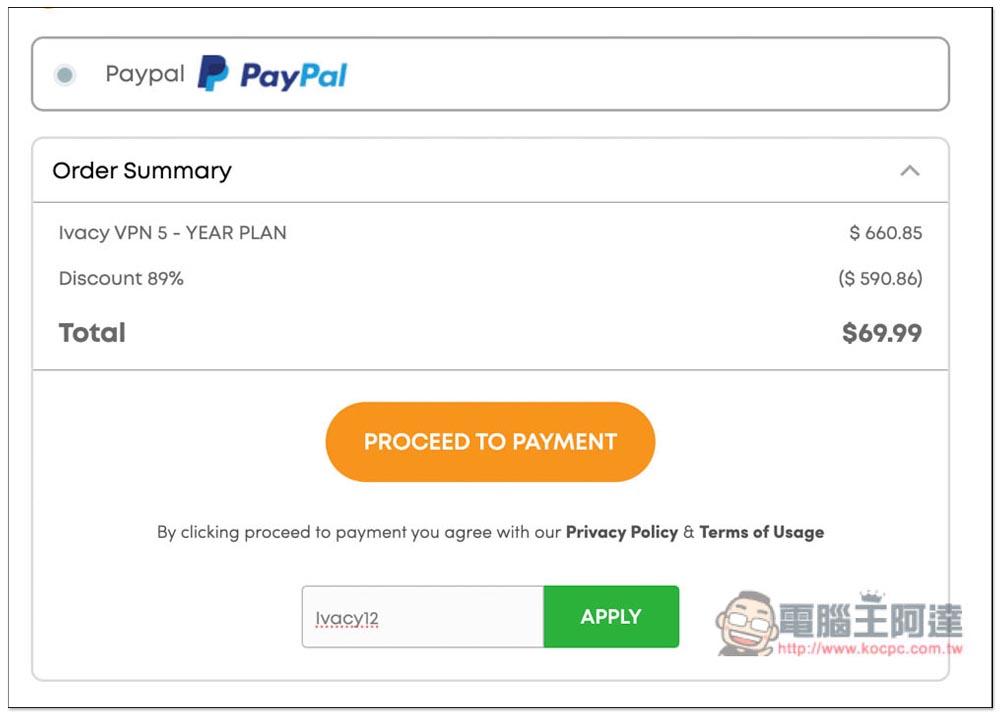This screenshot has width=1000, height=716.
Task: Click the cartoon face watermark icon
Action: click(746, 623)
